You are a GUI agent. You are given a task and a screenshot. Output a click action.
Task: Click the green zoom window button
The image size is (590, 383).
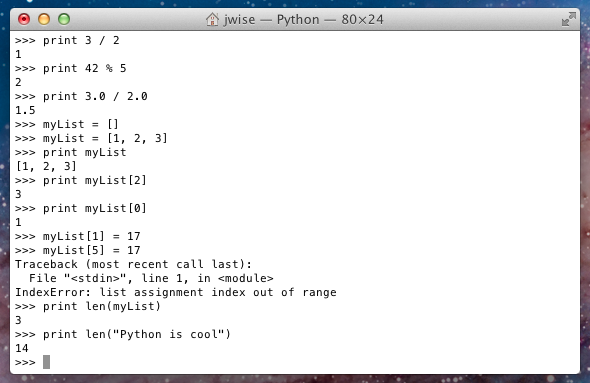click(x=64, y=19)
